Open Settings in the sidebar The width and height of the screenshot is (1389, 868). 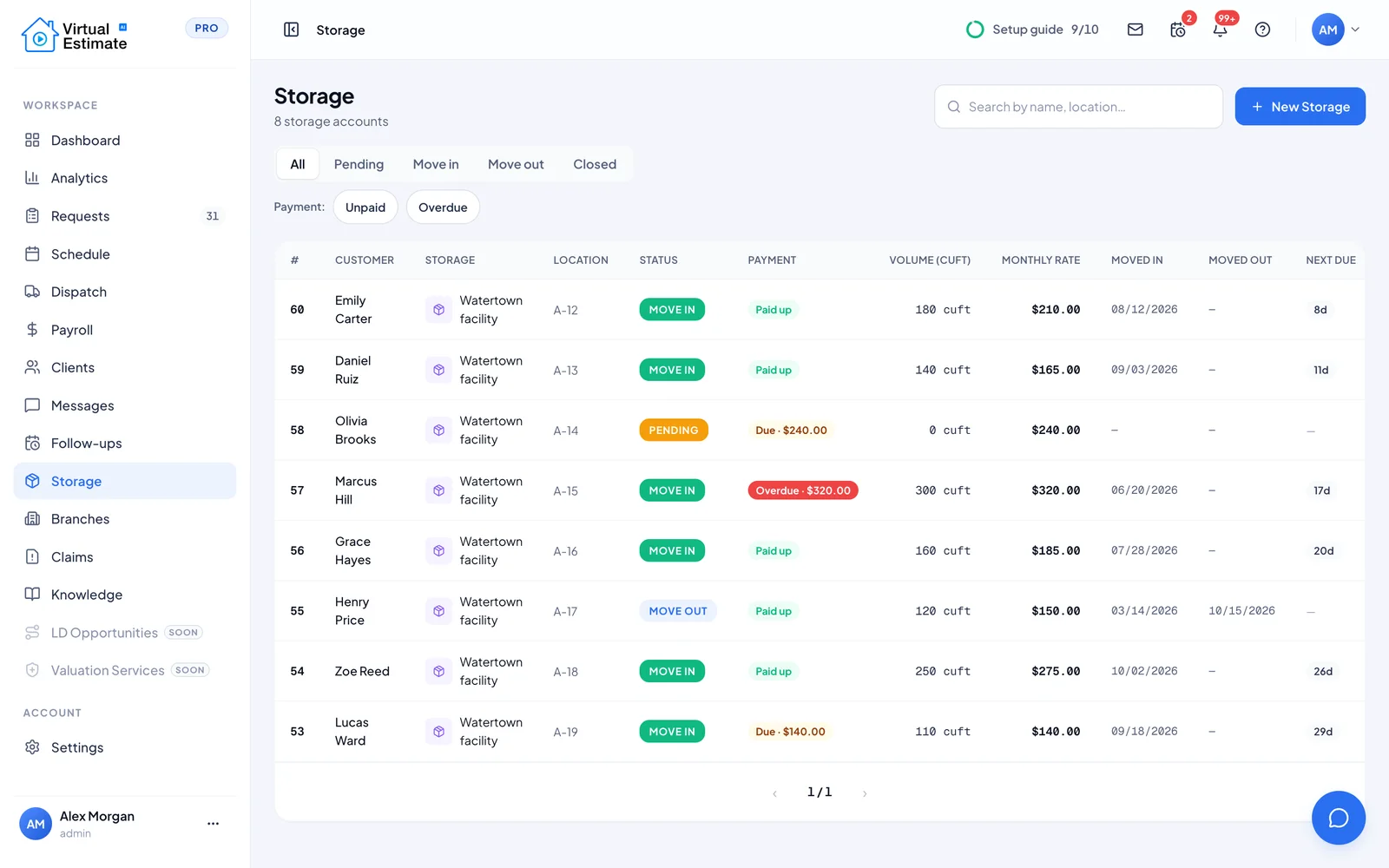tap(125, 747)
